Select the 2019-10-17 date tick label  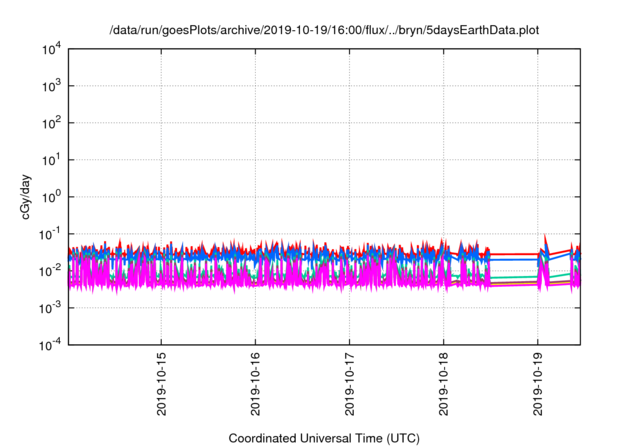pyautogui.click(x=349, y=384)
